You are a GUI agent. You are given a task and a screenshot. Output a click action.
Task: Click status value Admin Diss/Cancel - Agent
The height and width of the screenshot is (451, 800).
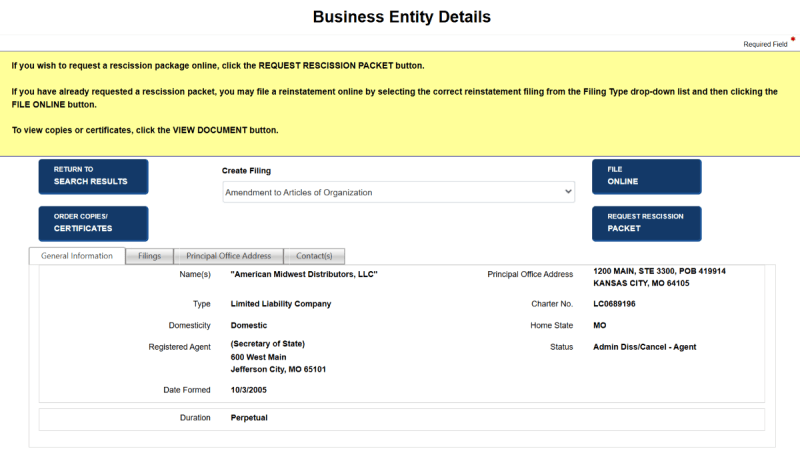(644, 347)
